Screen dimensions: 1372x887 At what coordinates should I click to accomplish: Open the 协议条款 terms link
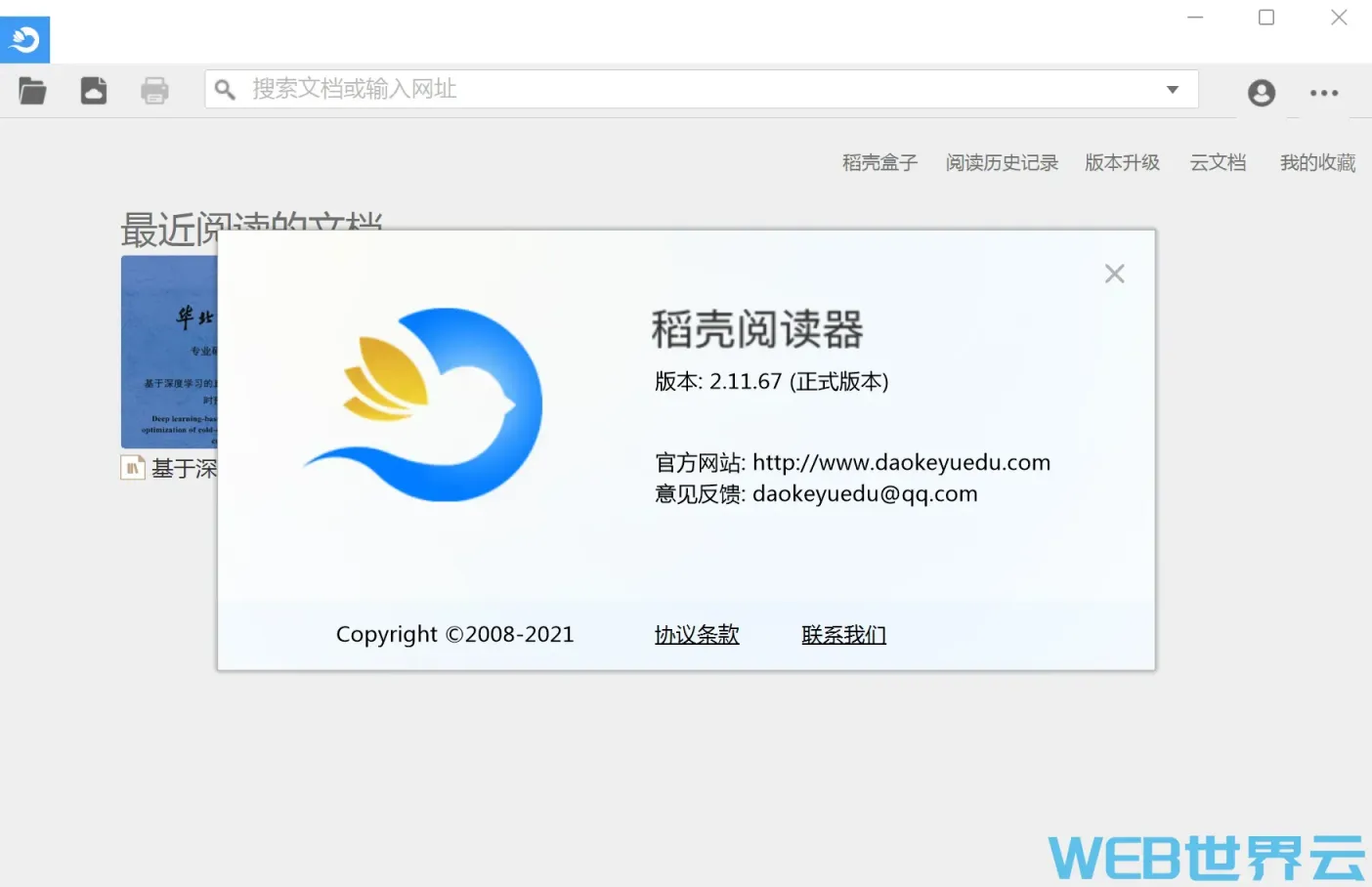(x=697, y=635)
